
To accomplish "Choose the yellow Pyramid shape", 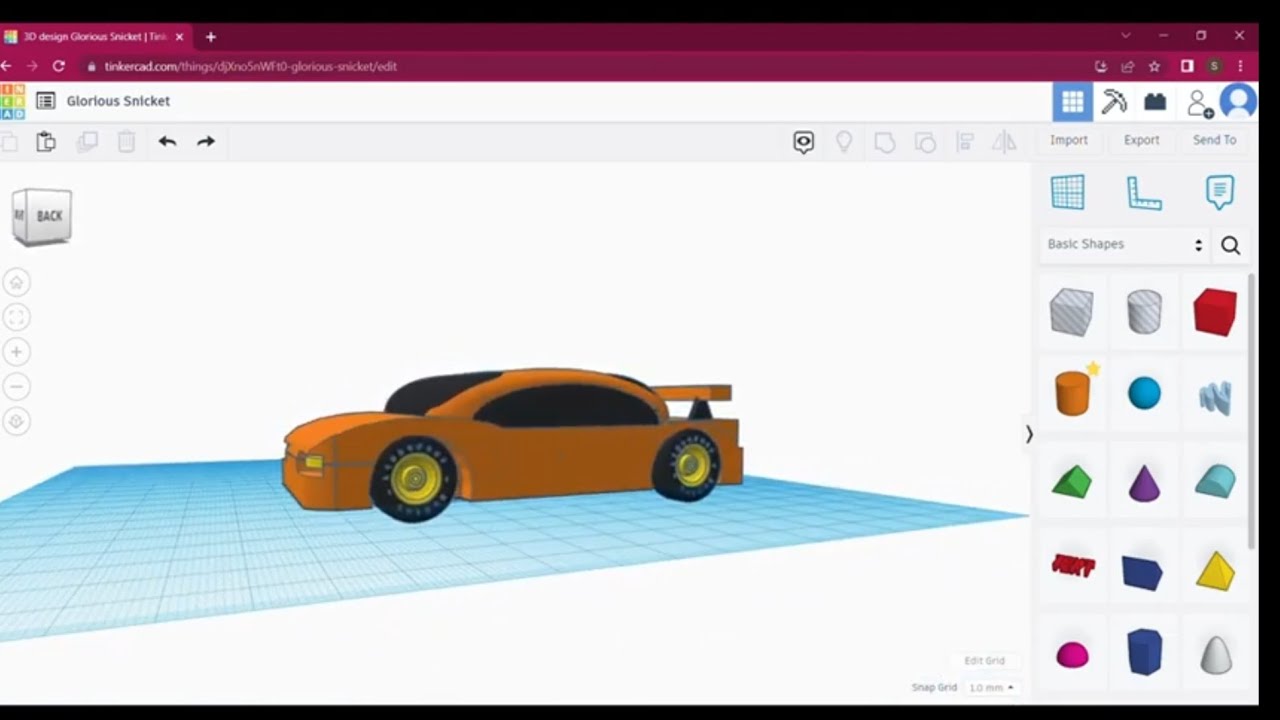I will 1215,570.
